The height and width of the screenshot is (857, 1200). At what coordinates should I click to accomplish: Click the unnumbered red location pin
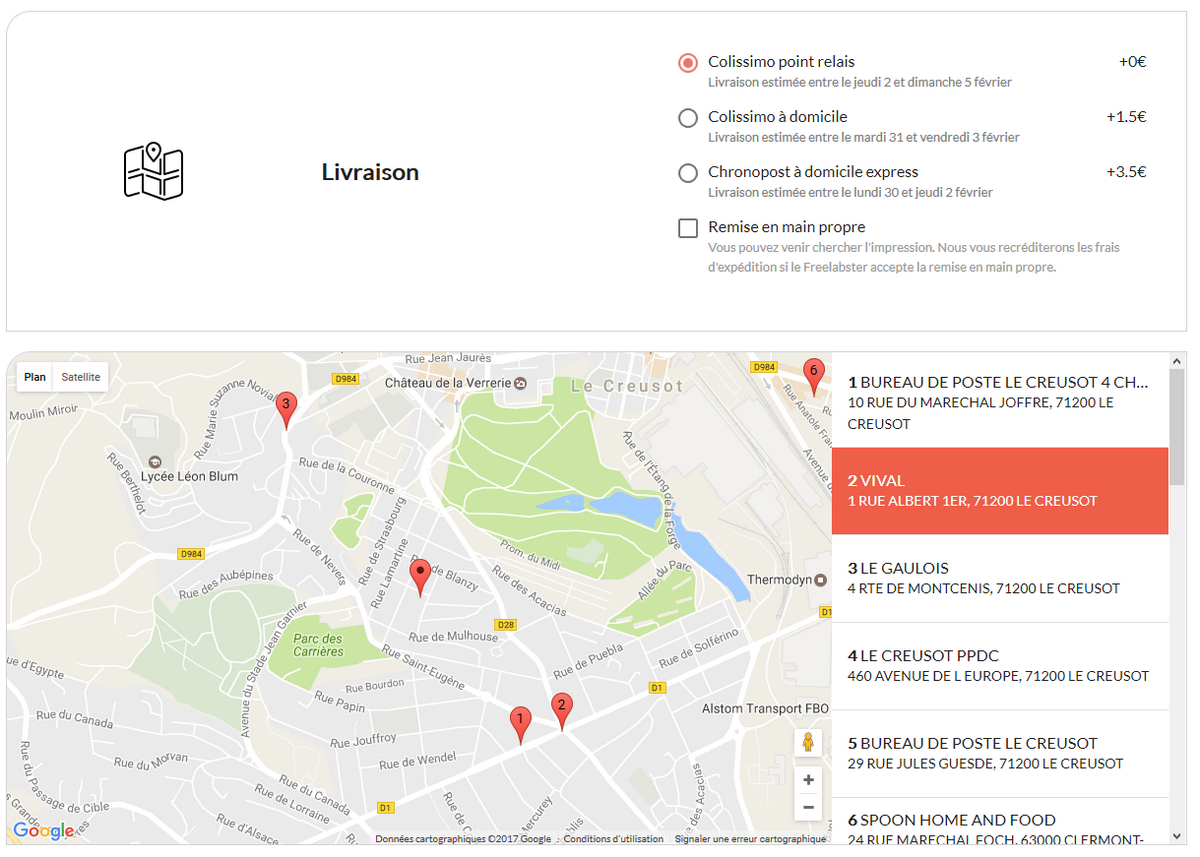[420, 577]
